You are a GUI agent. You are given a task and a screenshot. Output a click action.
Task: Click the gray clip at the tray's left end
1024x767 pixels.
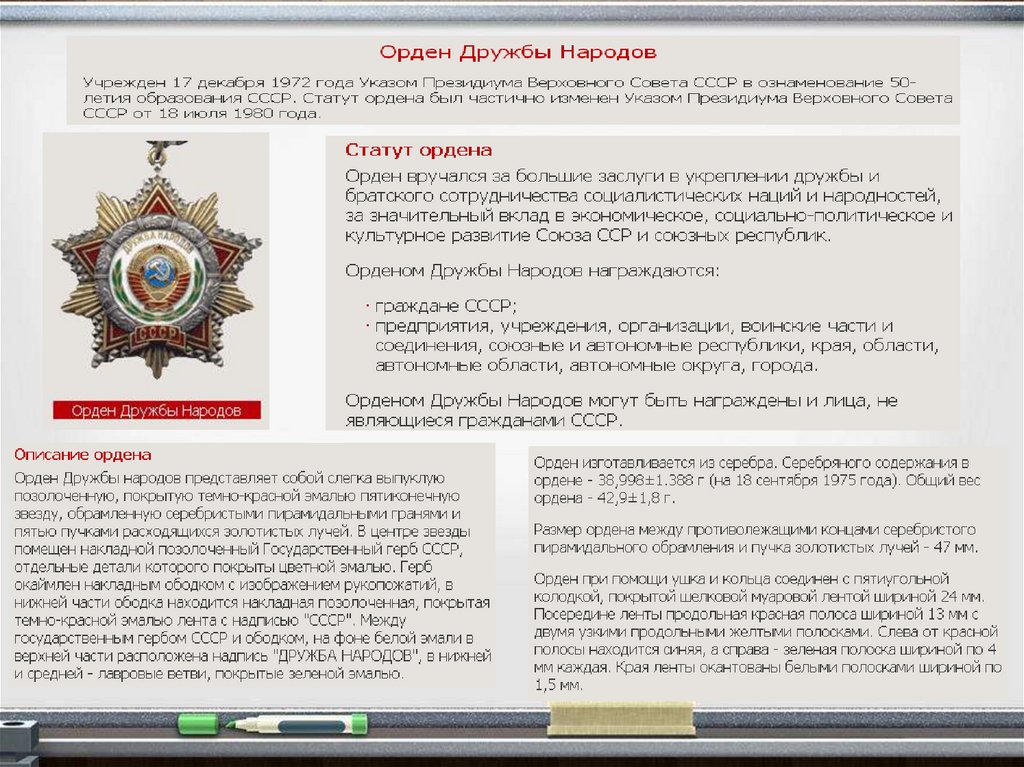point(18,742)
